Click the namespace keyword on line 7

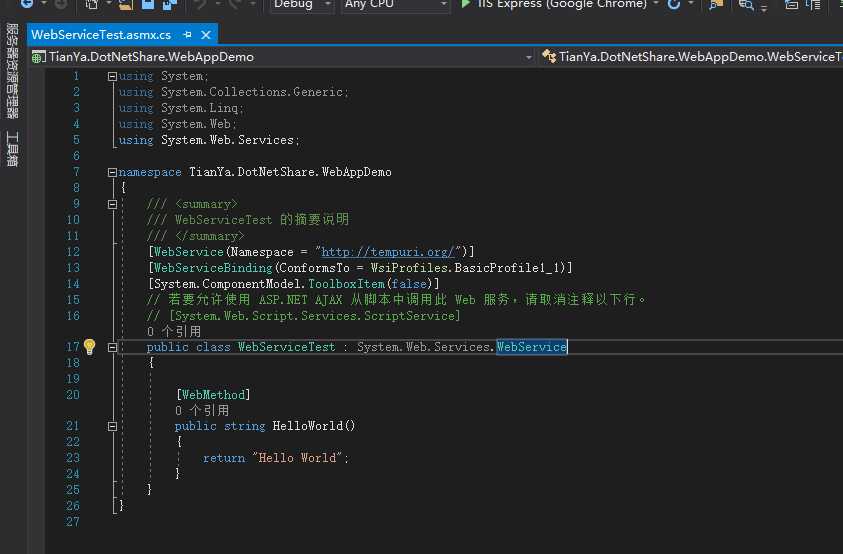150,172
